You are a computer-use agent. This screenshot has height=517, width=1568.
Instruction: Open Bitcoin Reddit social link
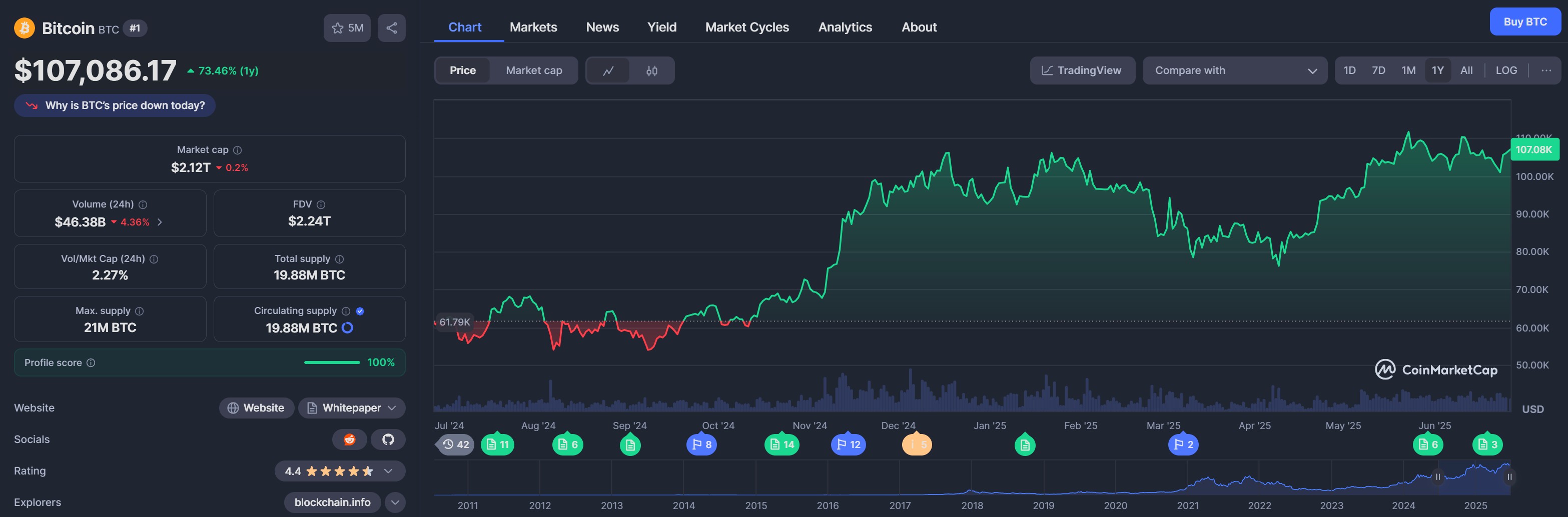tap(349, 439)
